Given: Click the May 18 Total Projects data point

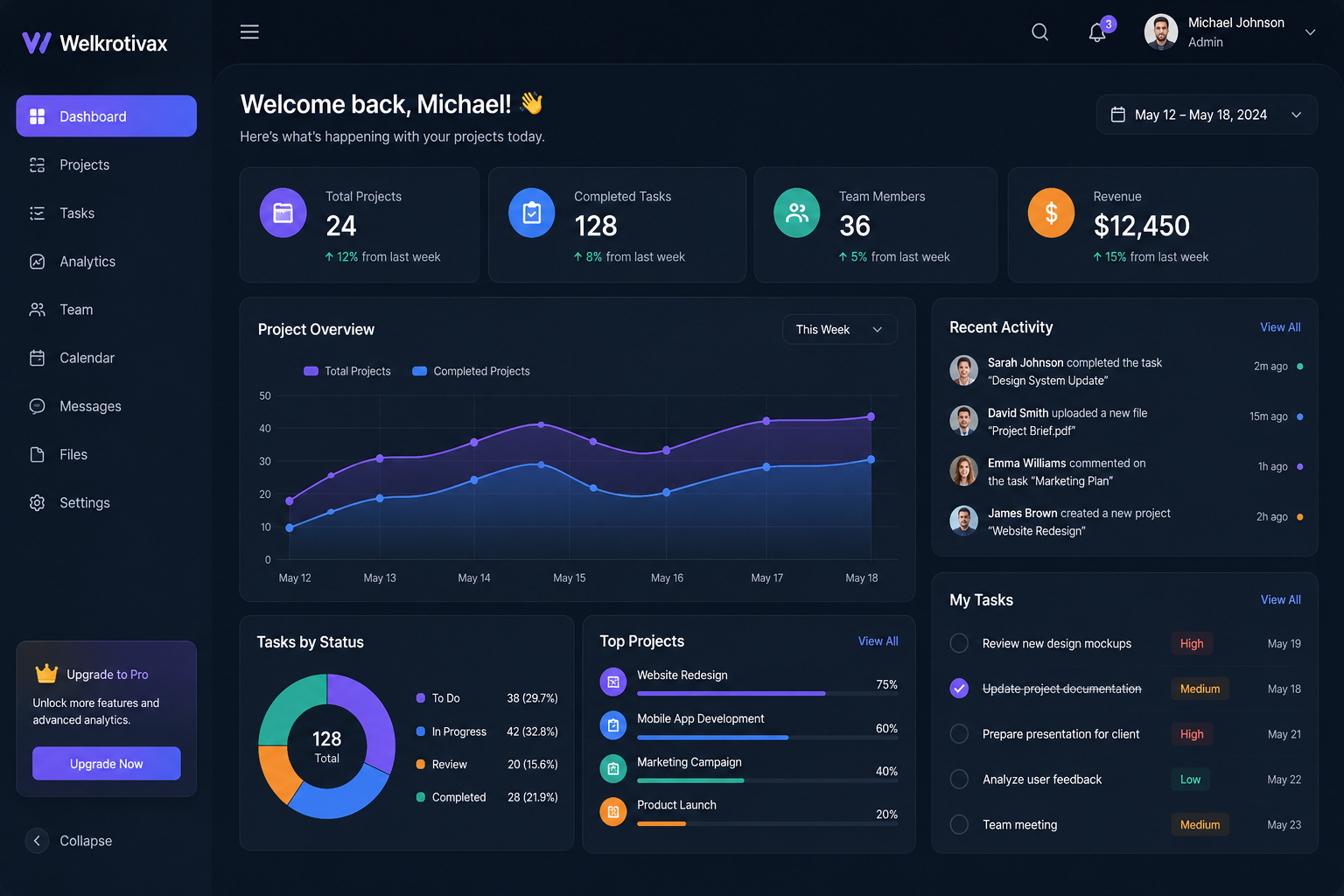Looking at the screenshot, I should click(x=871, y=416).
